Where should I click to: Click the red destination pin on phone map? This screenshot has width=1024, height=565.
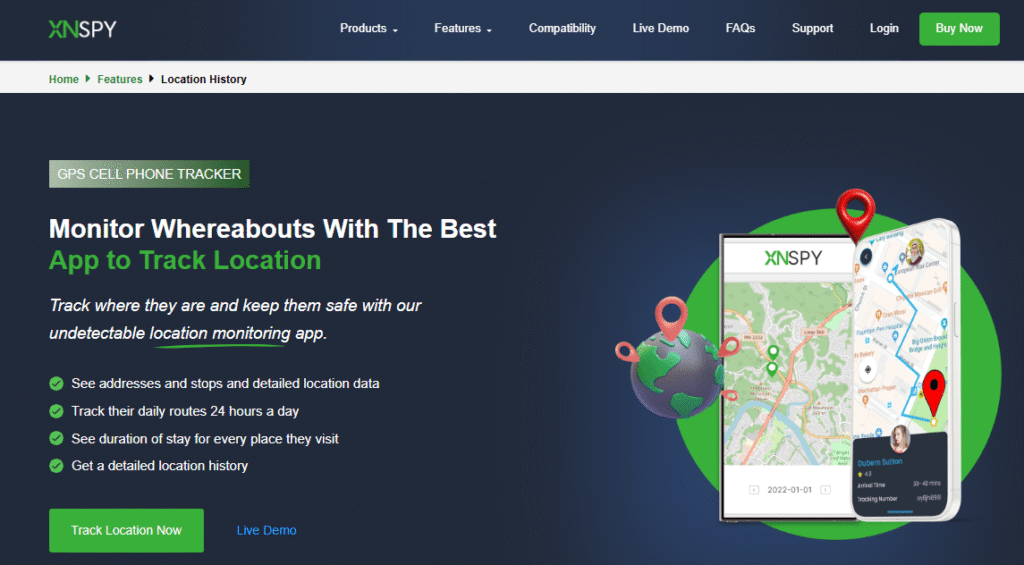[935, 394]
